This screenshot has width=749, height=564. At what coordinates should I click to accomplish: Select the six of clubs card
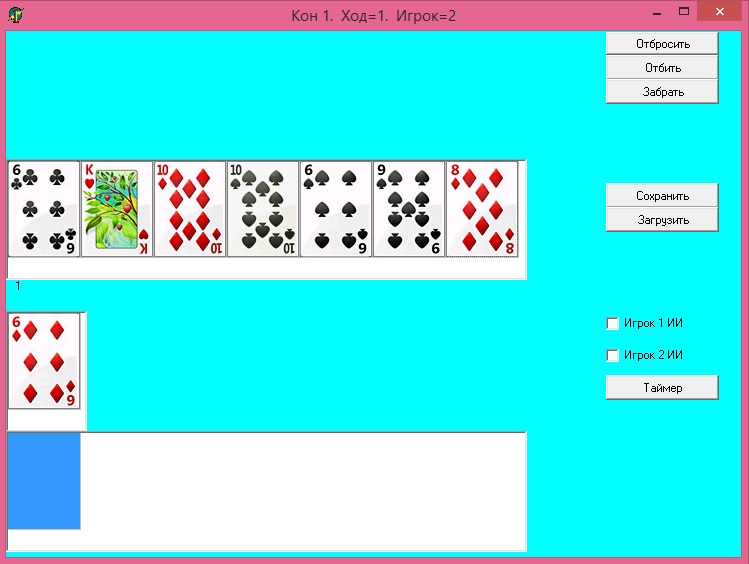click(x=44, y=209)
